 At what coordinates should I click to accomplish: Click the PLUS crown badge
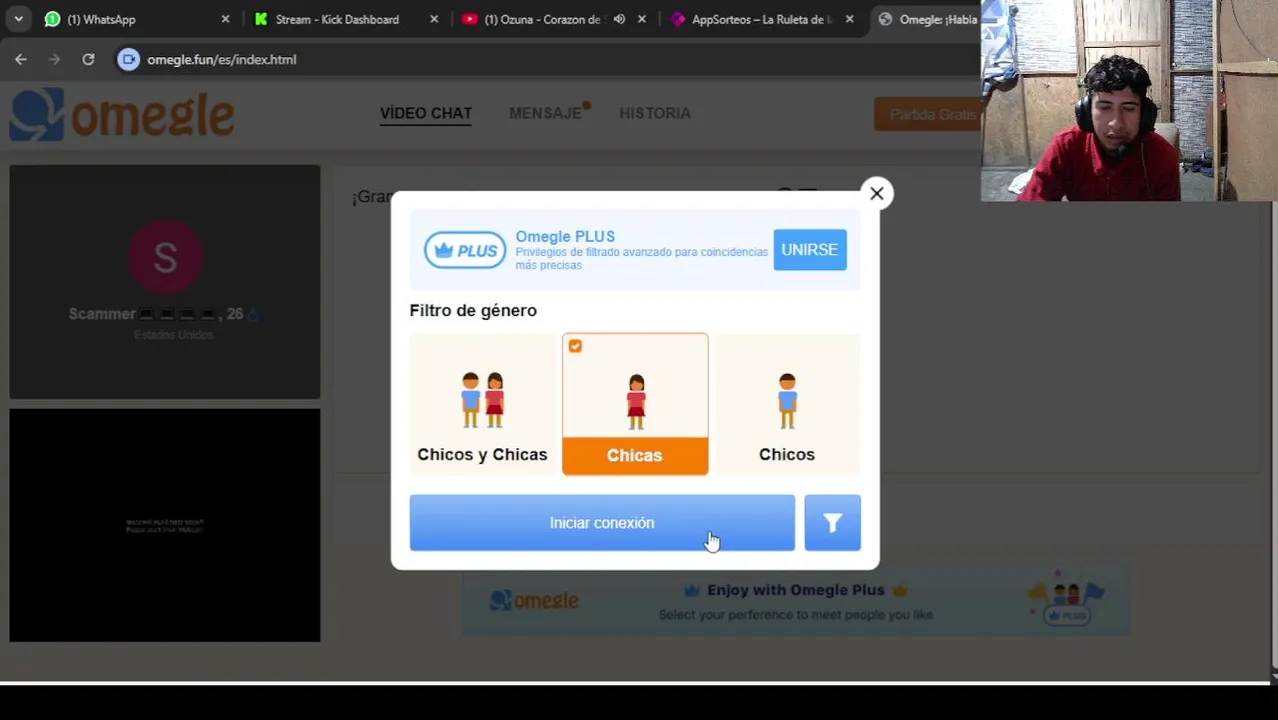(465, 250)
